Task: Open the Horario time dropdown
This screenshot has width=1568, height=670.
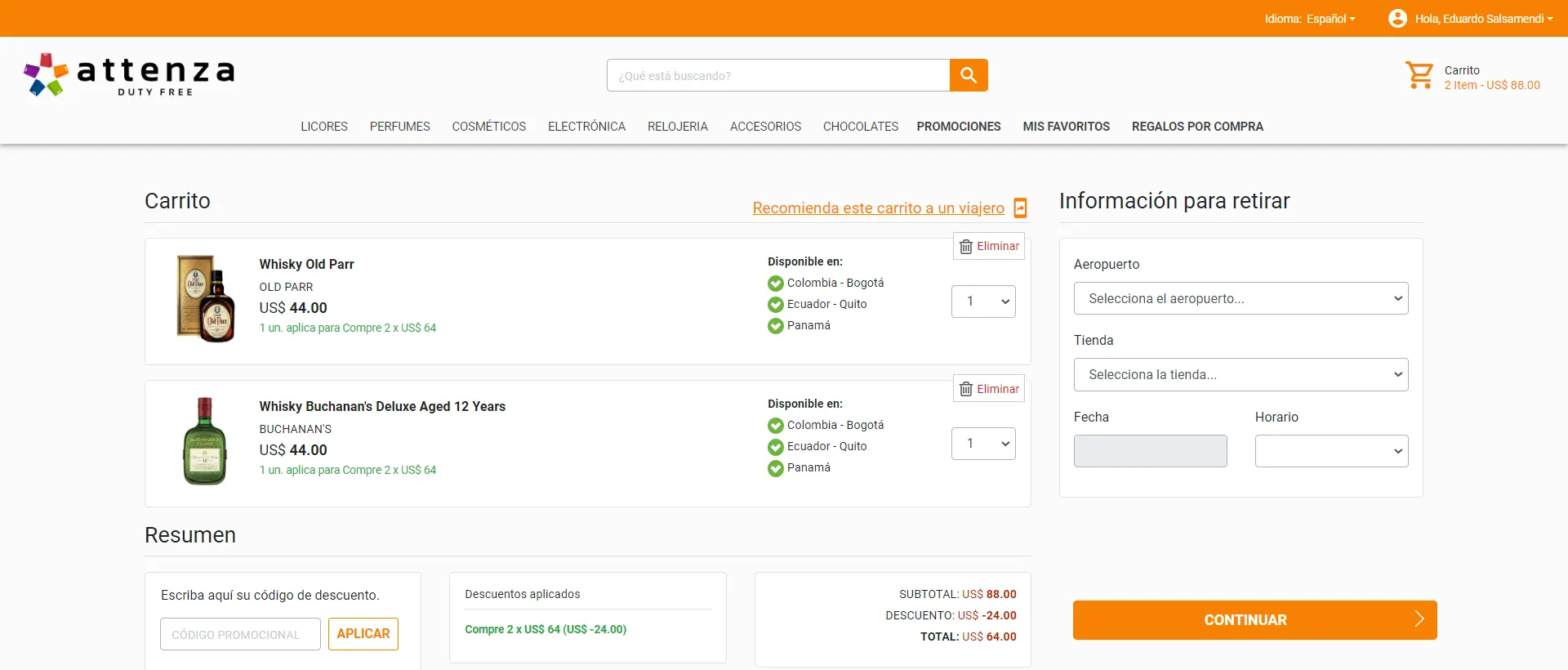Action: 1331,451
